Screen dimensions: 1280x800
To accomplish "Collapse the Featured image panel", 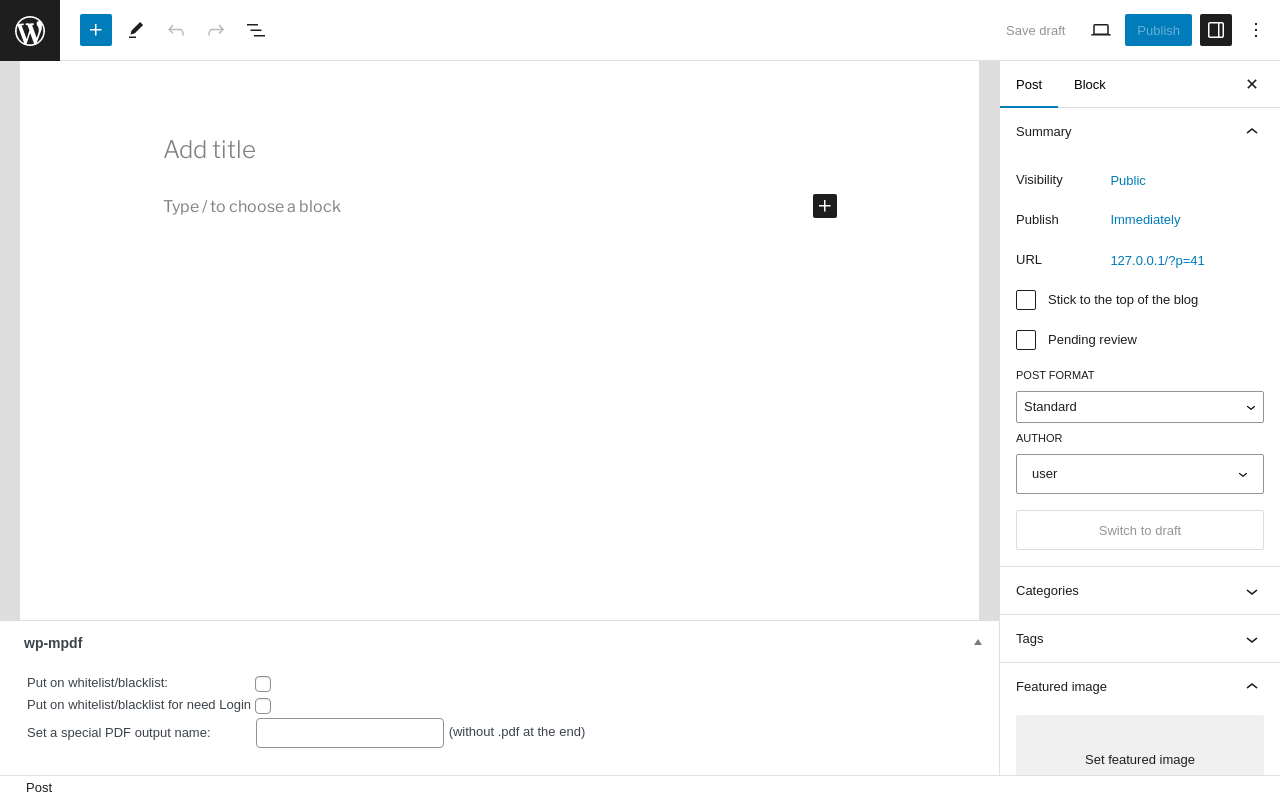I will pyautogui.click(x=1140, y=687).
